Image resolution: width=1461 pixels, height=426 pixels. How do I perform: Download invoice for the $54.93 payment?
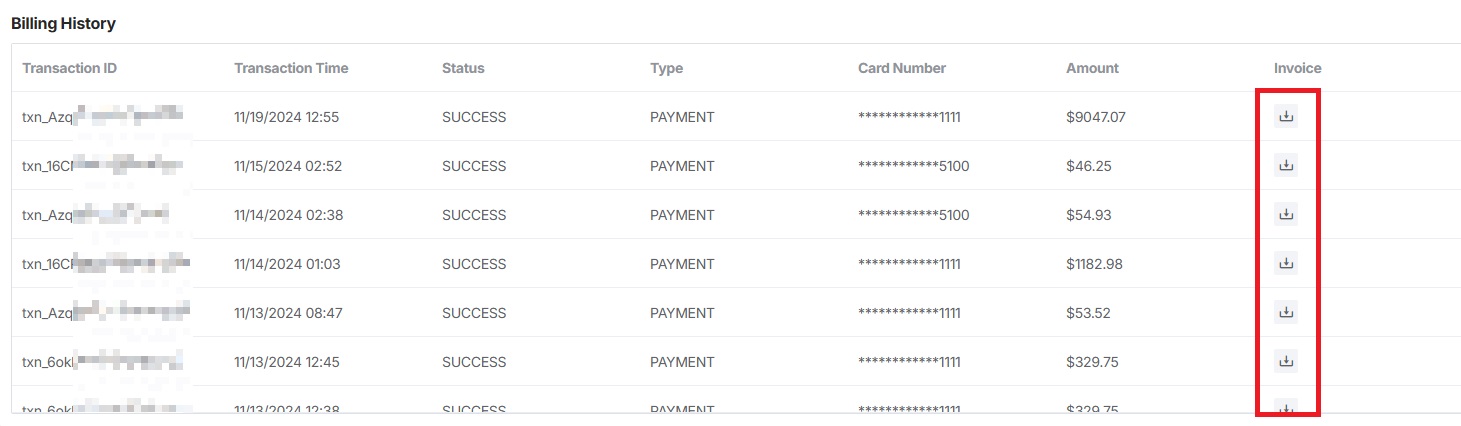click(1286, 215)
